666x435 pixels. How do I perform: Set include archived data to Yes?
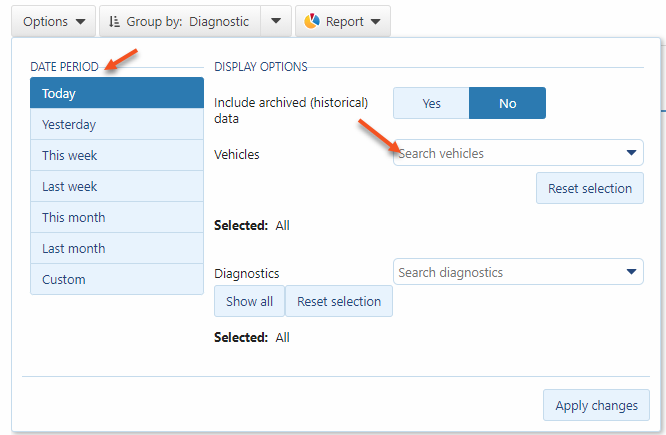coord(431,103)
